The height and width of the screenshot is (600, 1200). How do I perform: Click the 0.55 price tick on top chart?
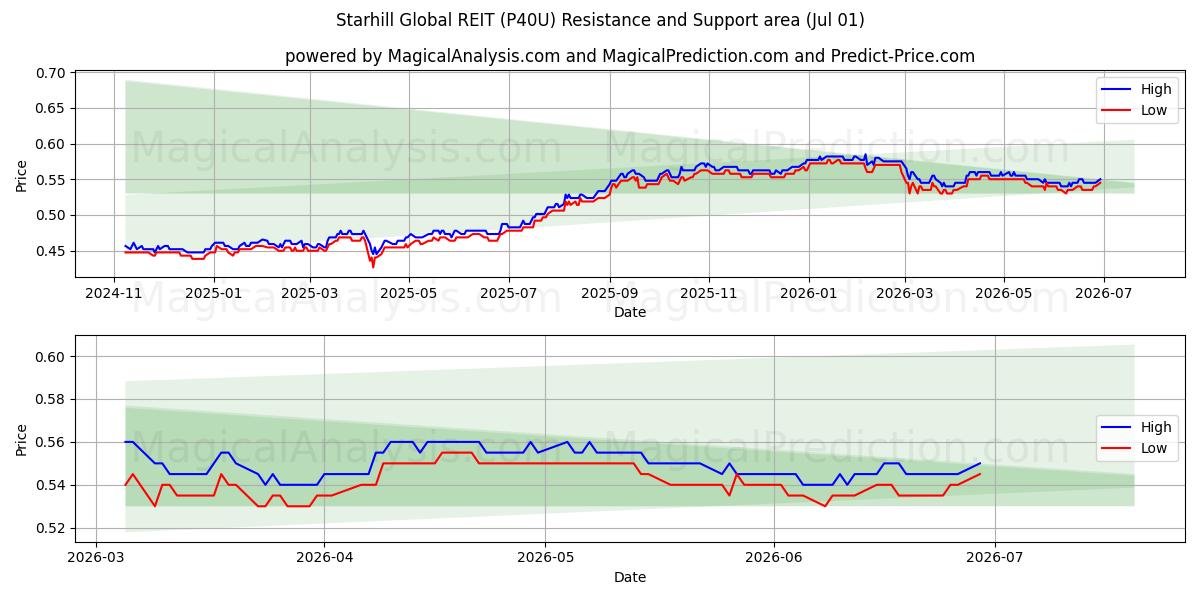[51, 180]
